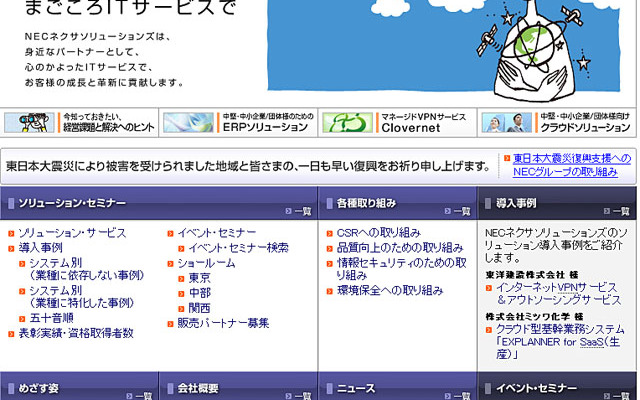
Task: Click orange arrow icon beside 関西
Action: 181,309
